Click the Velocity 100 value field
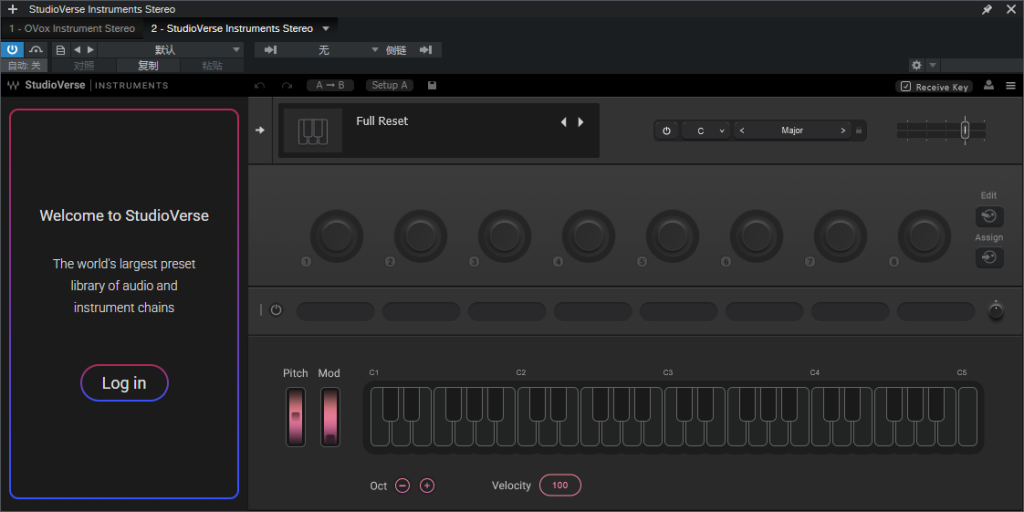 (x=560, y=485)
